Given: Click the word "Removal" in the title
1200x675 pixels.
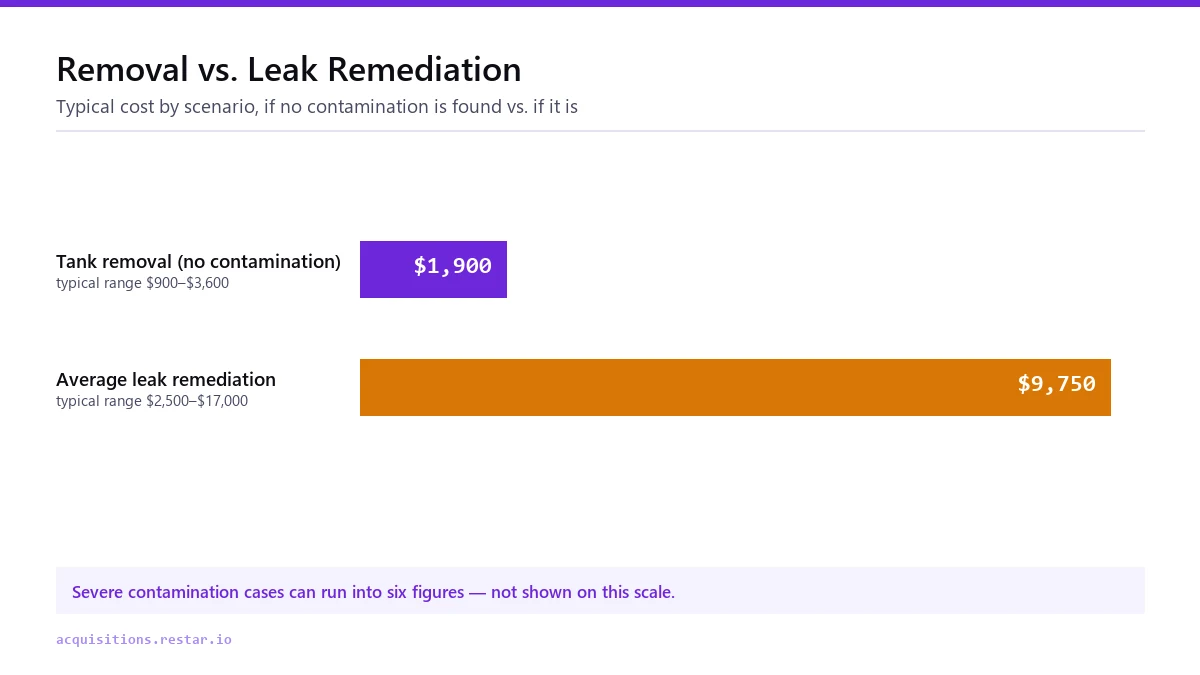Looking at the screenshot, I should pos(123,70).
